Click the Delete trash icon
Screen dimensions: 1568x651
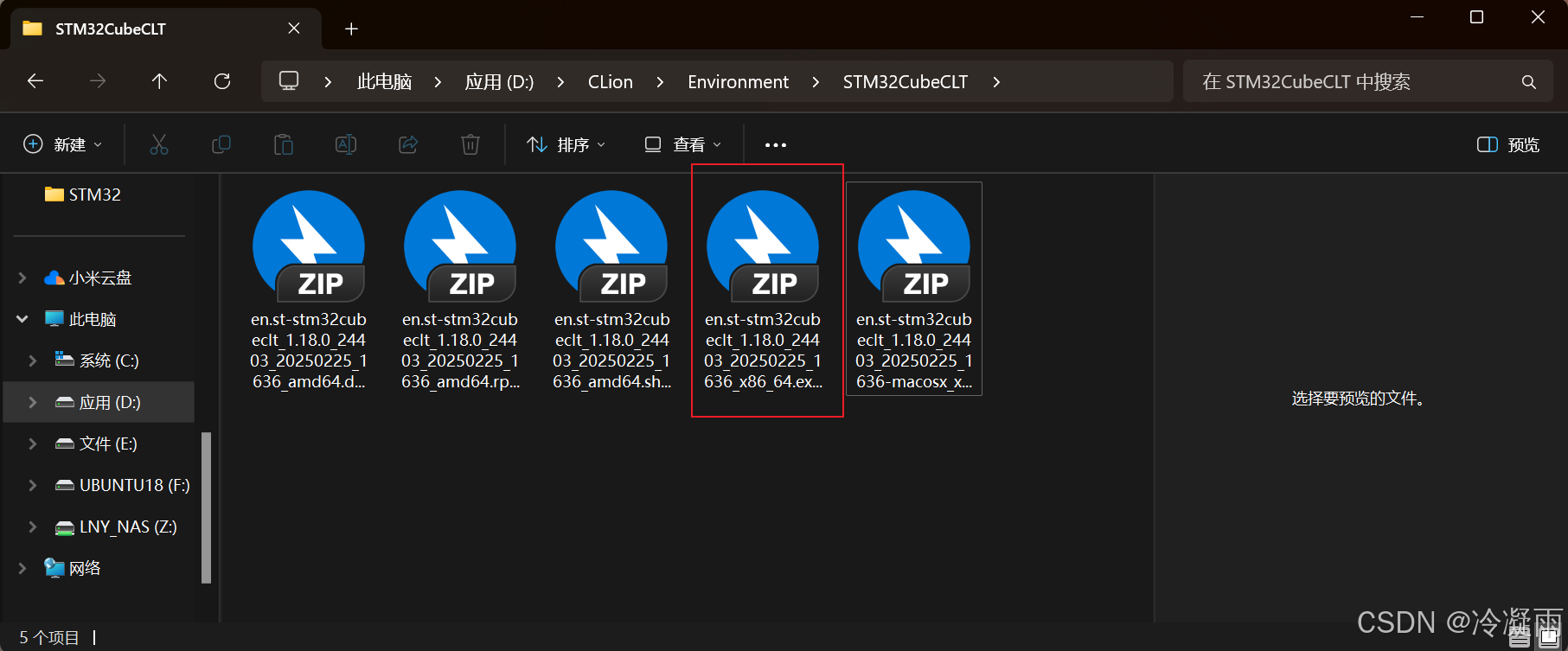[470, 144]
